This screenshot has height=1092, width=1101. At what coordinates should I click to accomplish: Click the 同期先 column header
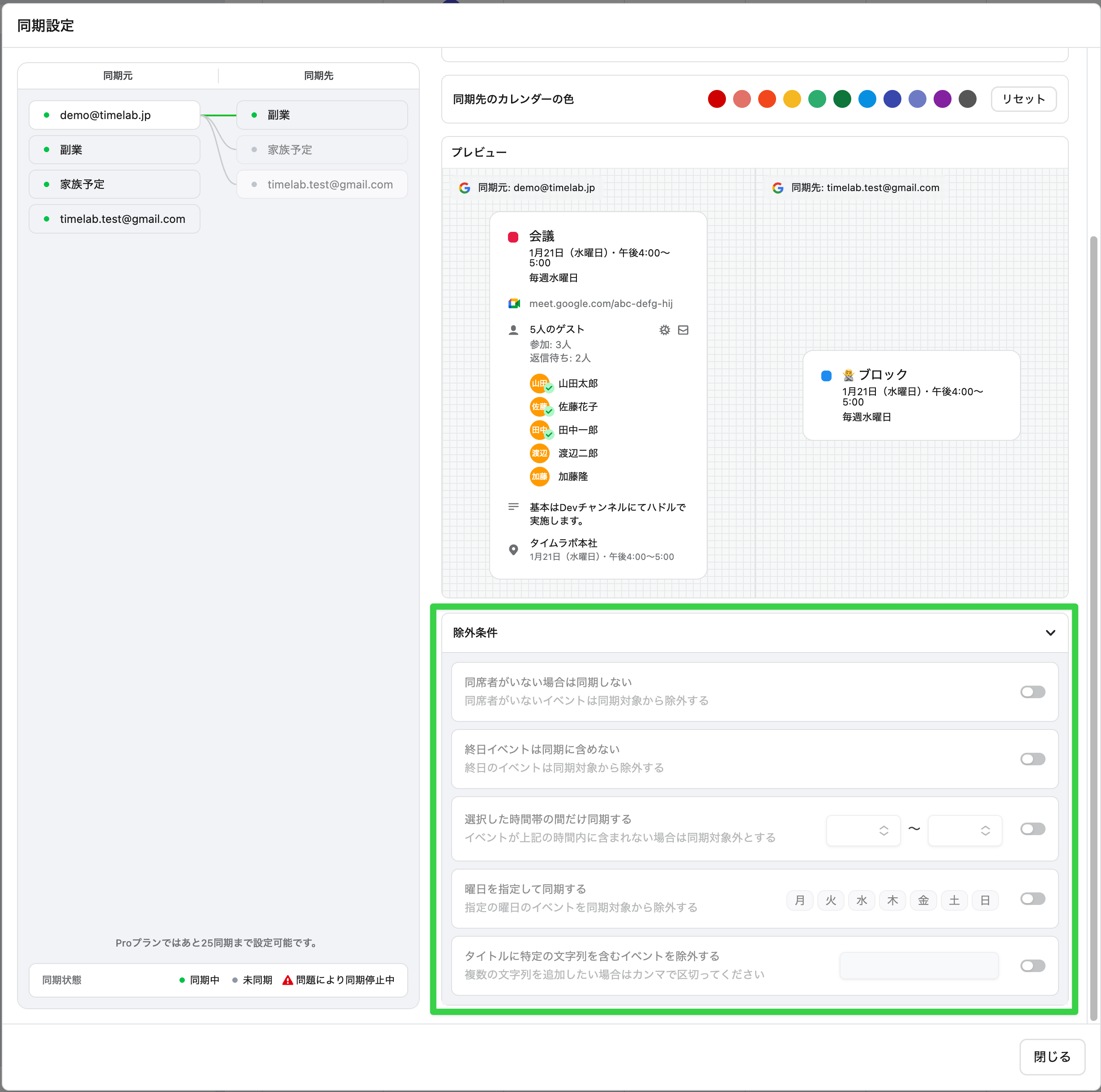pyautogui.click(x=319, y=76)
